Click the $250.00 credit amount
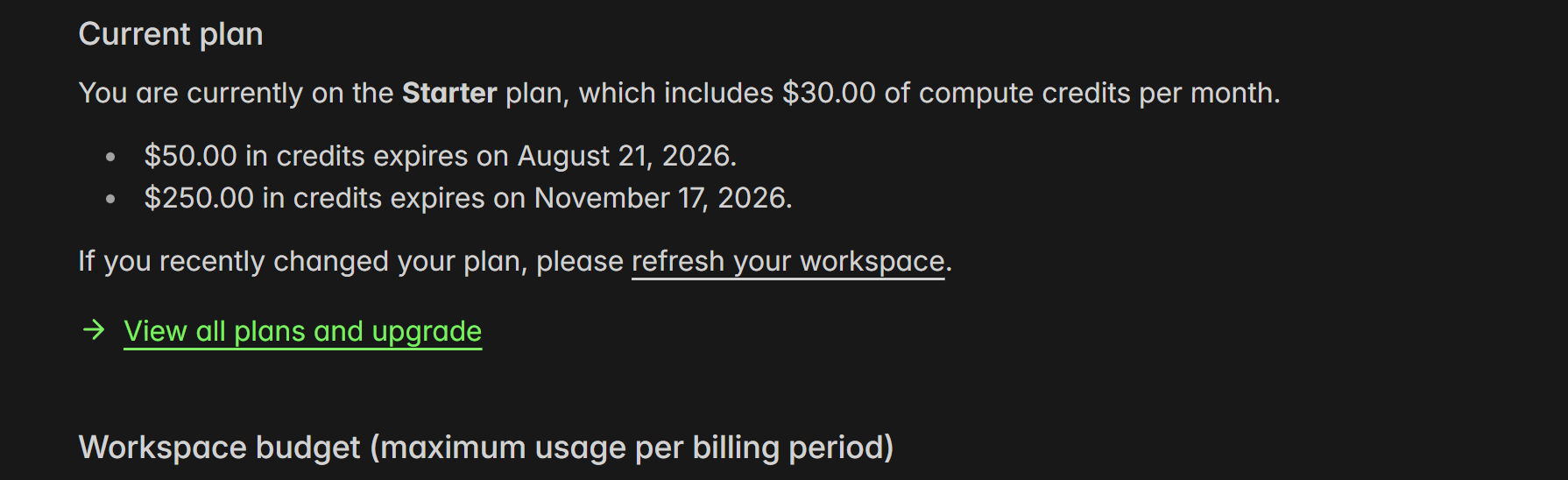 (199, 198)
